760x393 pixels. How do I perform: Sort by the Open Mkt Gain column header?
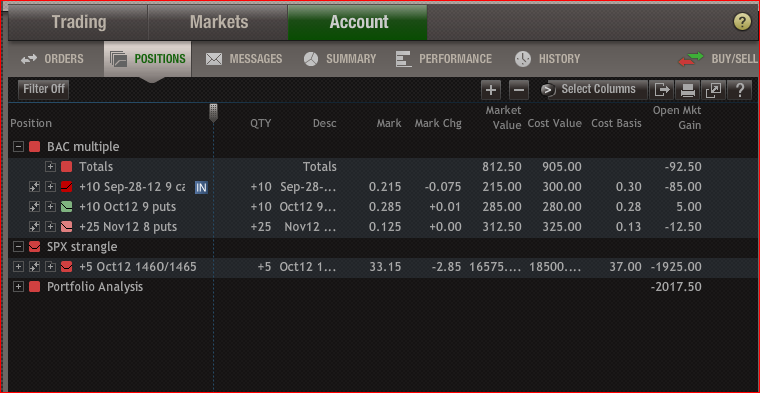click(x=677, y=118)
